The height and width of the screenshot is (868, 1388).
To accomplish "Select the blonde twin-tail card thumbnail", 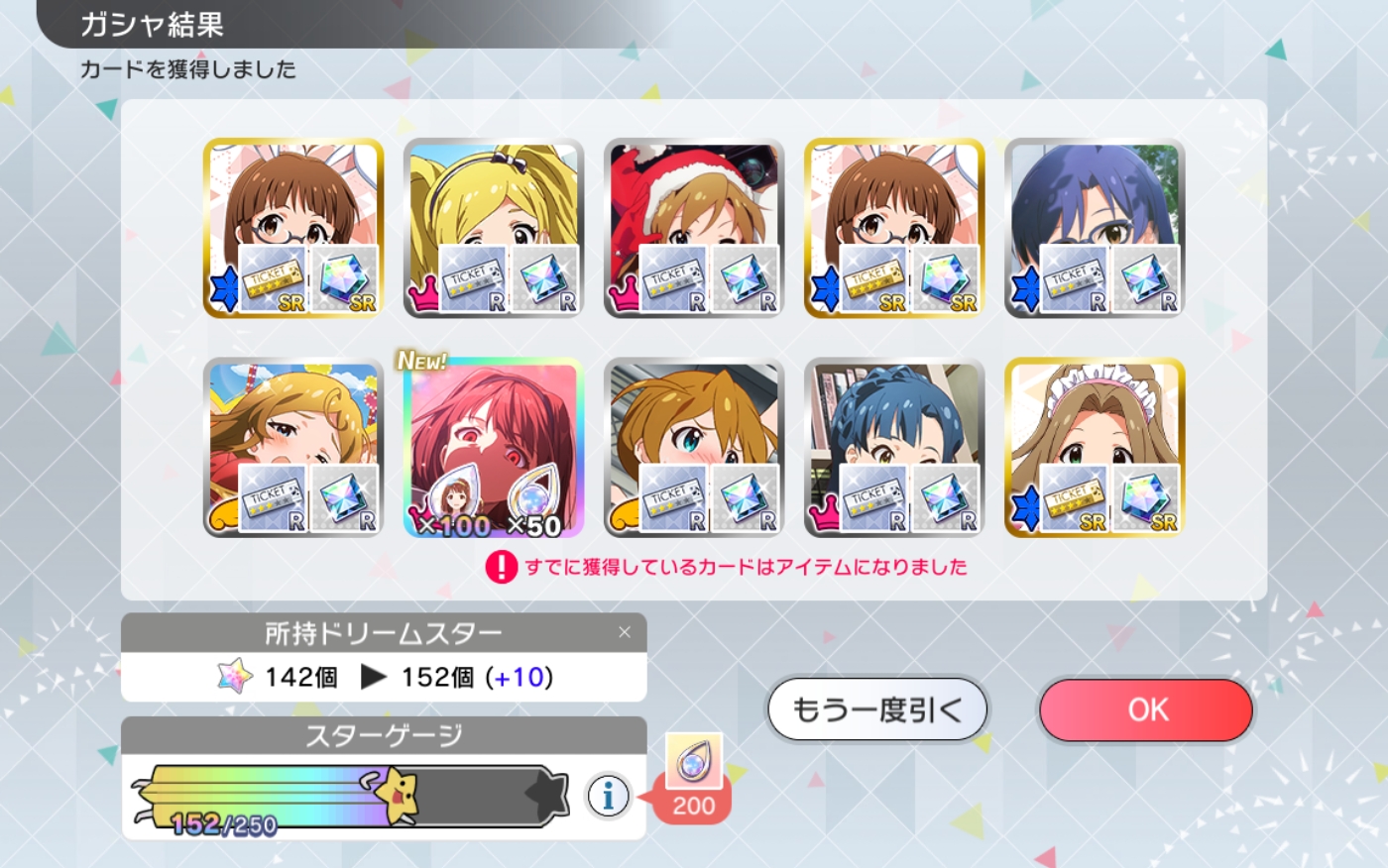I will (x=494, y=228).
